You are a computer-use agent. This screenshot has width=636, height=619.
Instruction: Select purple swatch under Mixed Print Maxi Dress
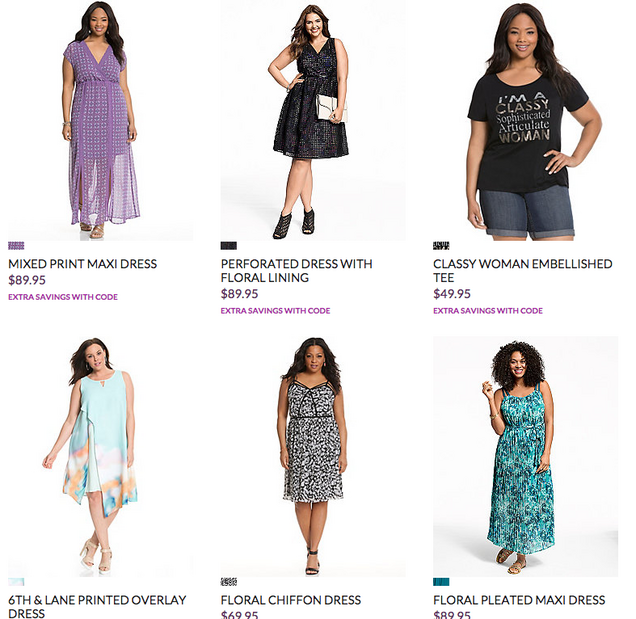point(16,245)
